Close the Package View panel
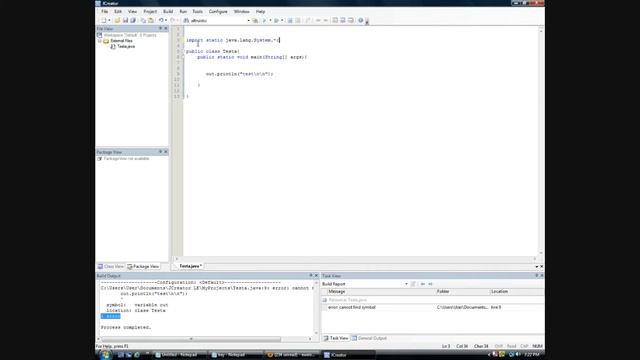Screen dimensions: 640x360 pos(166,152)
